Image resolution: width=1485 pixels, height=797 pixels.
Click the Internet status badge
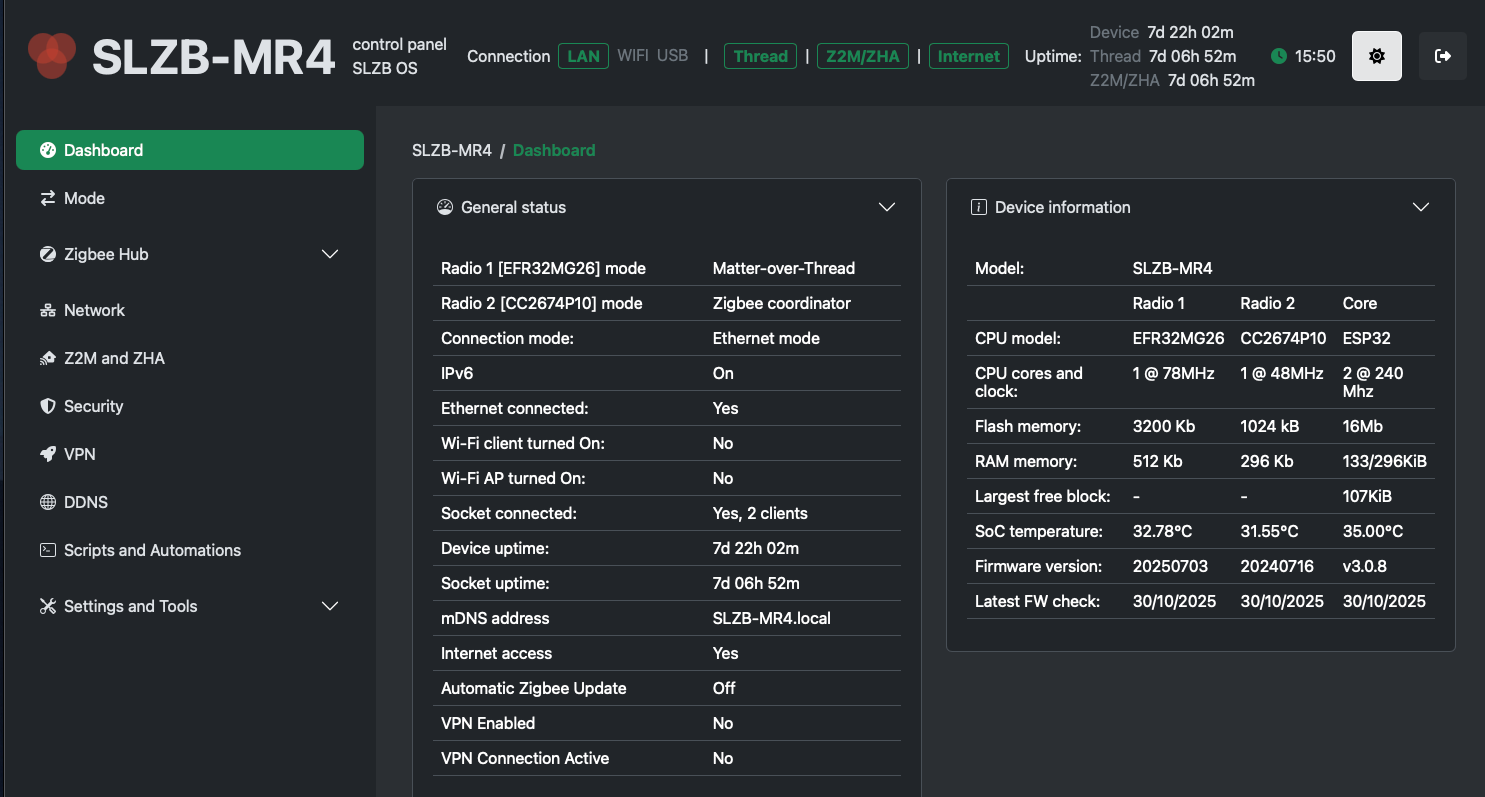pyautogui.click(x=968, y=56)
